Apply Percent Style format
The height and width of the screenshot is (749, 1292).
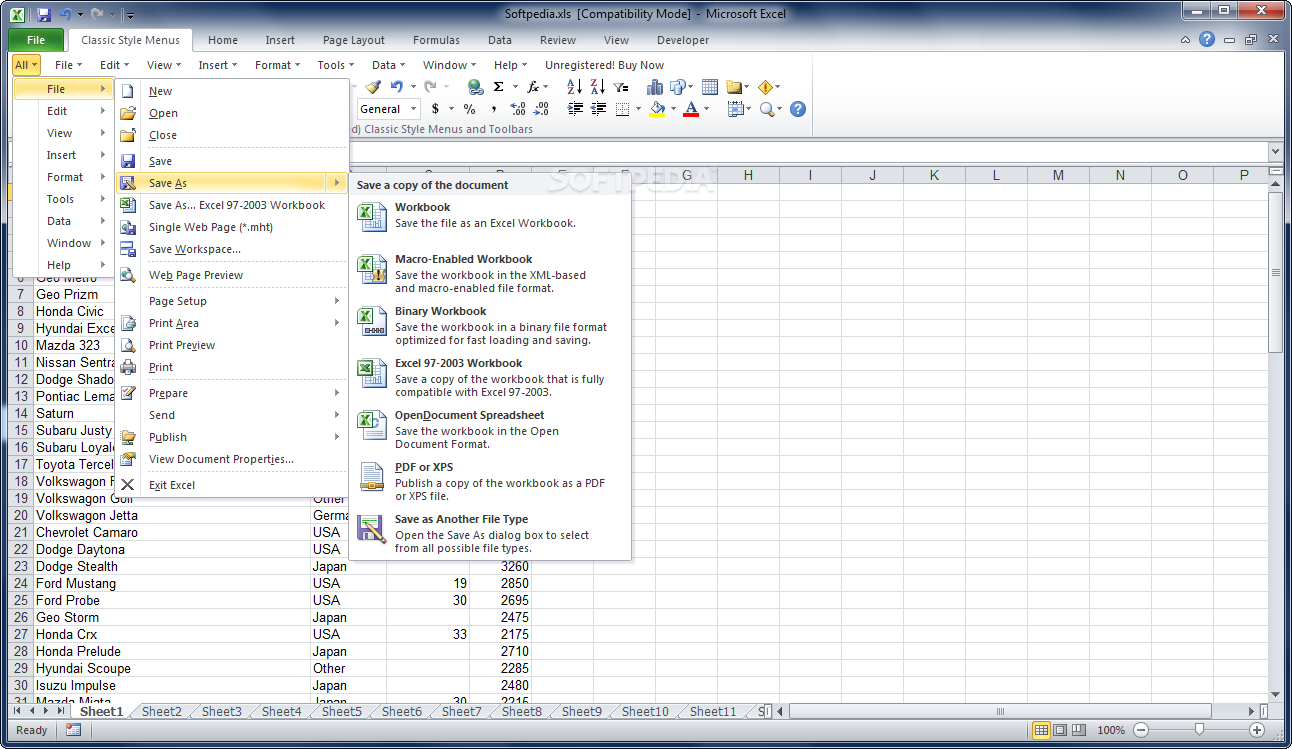point(469,109)
